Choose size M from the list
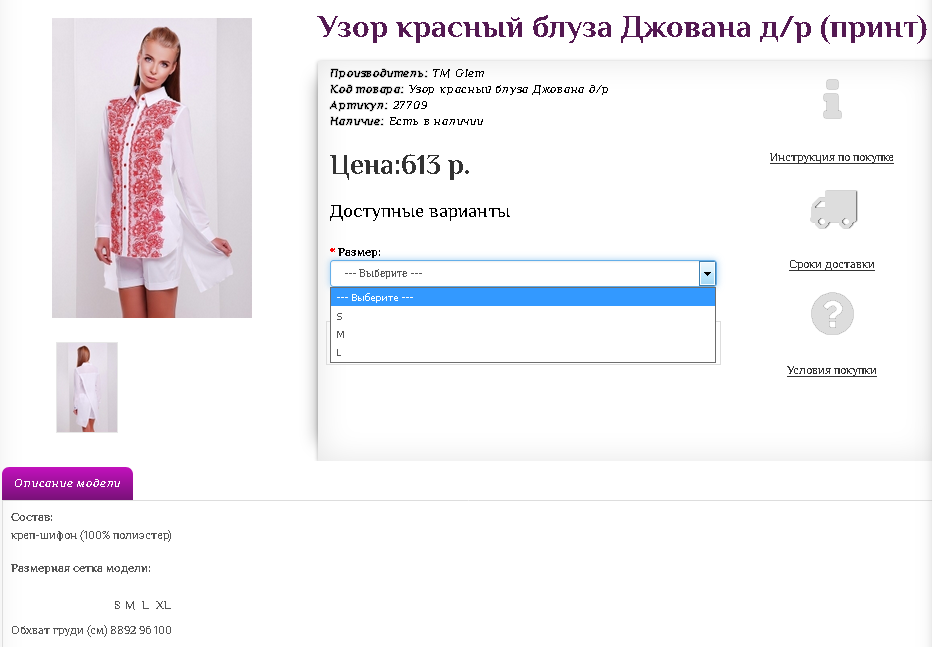The width and height of the screenshot is (932, 647). coord(523,334)
